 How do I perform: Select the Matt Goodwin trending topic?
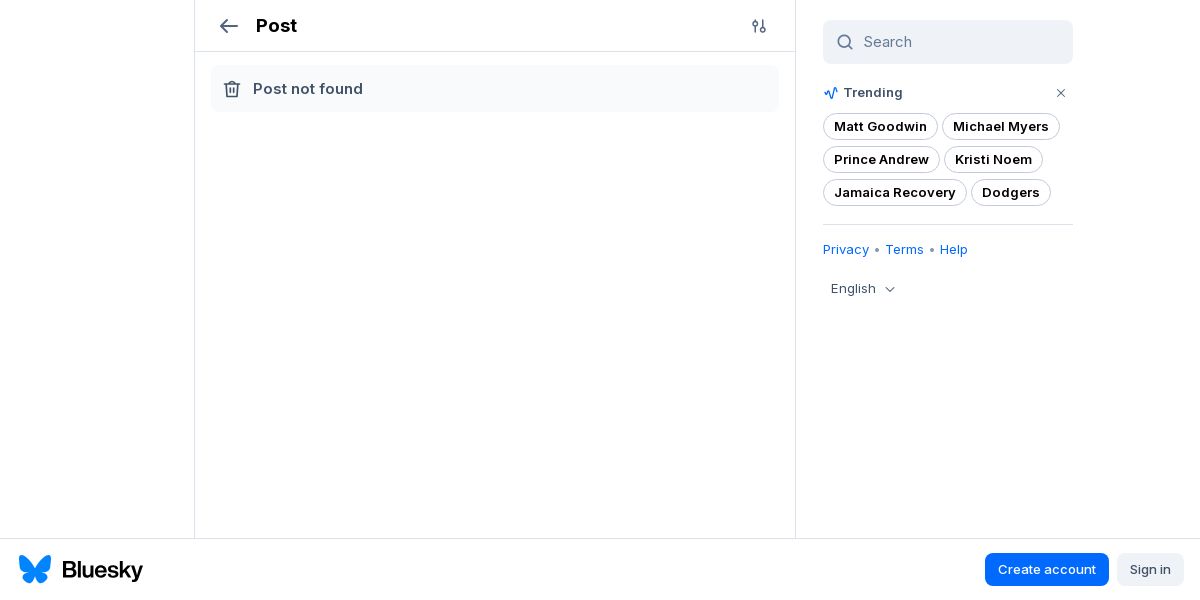[880, 126]
